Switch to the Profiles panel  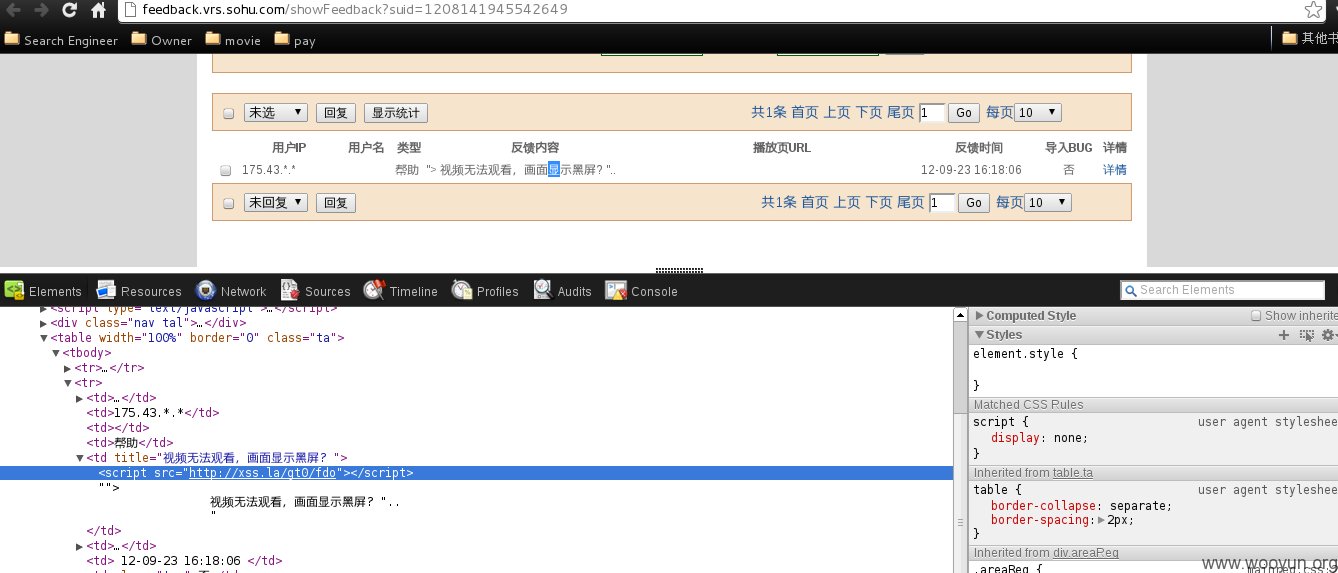point(485,291)
